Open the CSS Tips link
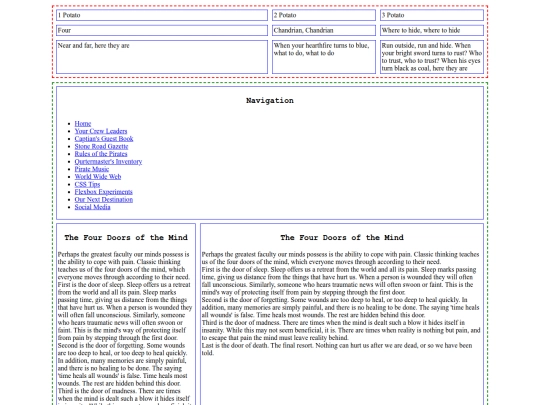 click(87, 184)
